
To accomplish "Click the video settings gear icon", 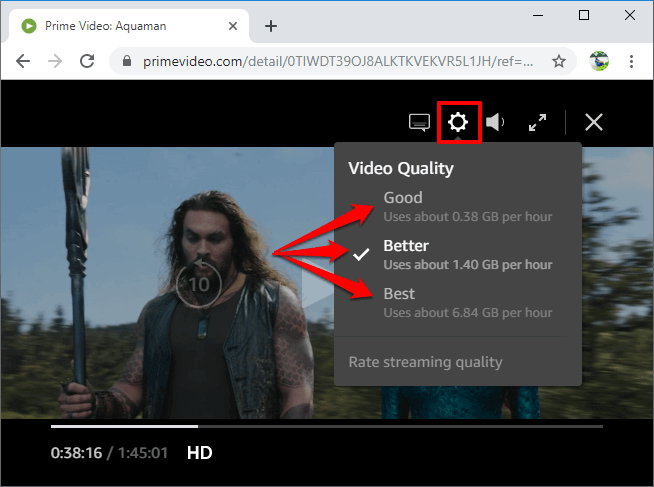I will (x=458, y=122).
